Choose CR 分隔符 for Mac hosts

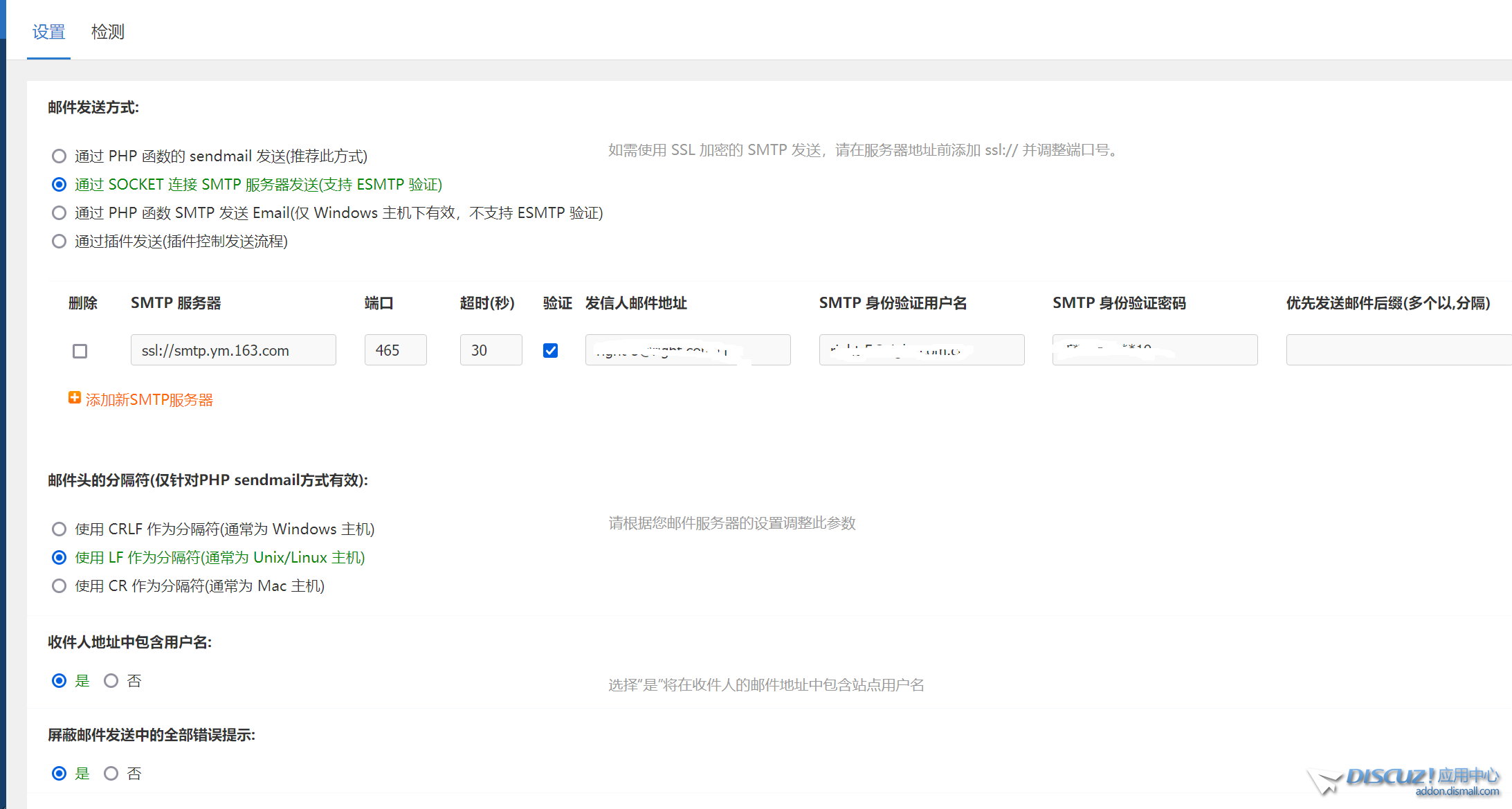[59, 585]
